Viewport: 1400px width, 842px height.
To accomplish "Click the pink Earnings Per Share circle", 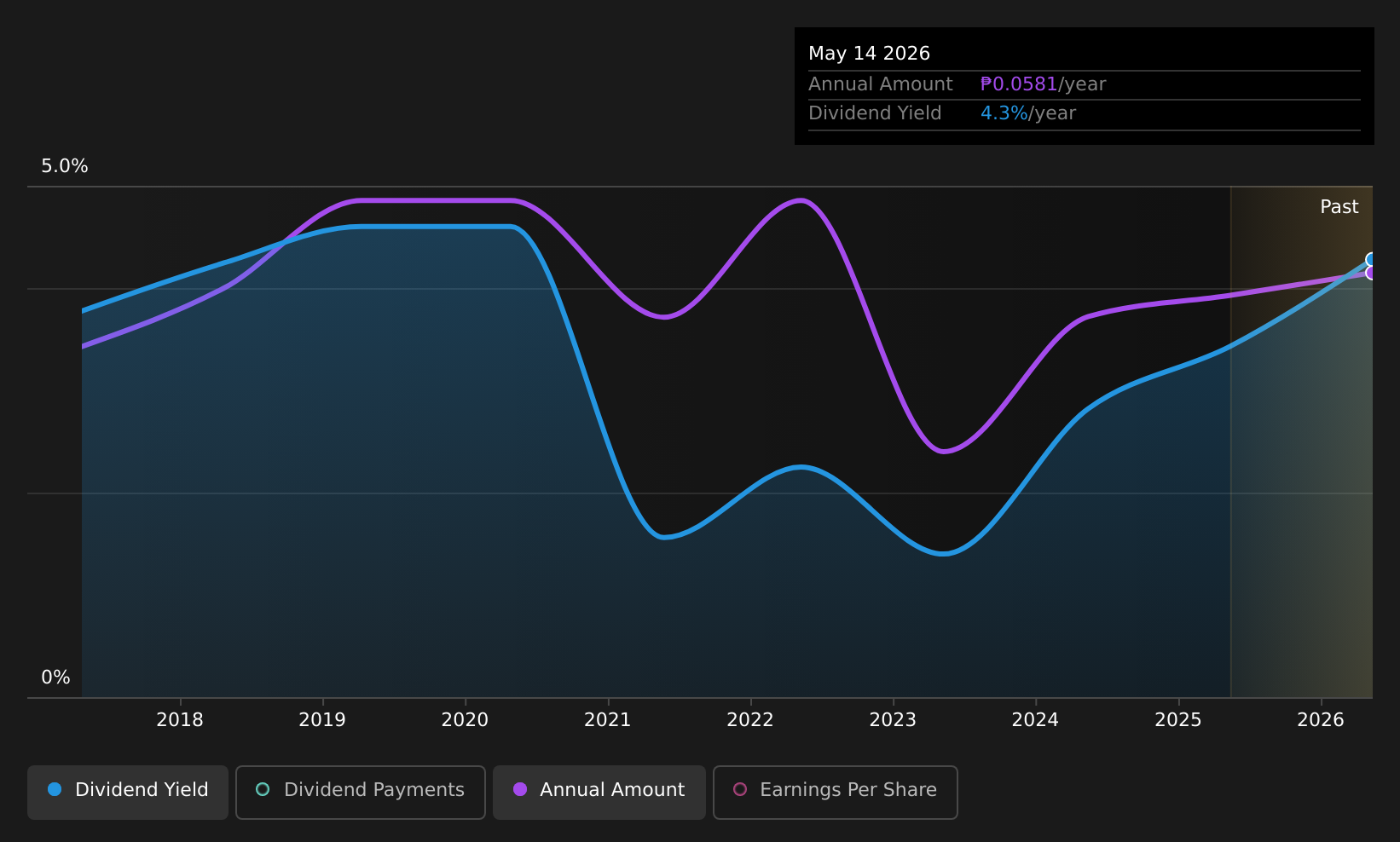I will pos(740,789).
